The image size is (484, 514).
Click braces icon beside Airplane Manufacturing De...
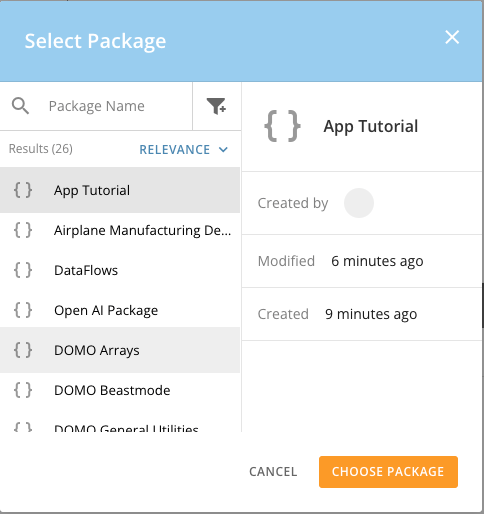coord(23,230)
